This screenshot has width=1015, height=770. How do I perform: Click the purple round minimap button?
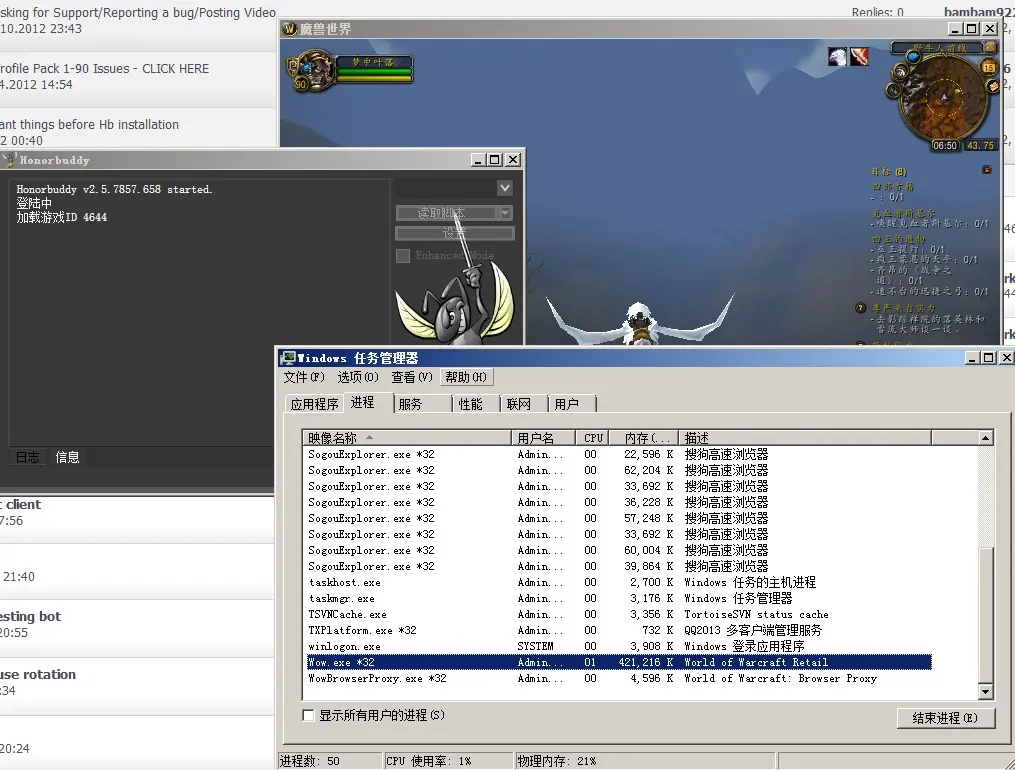pos(900,72)
